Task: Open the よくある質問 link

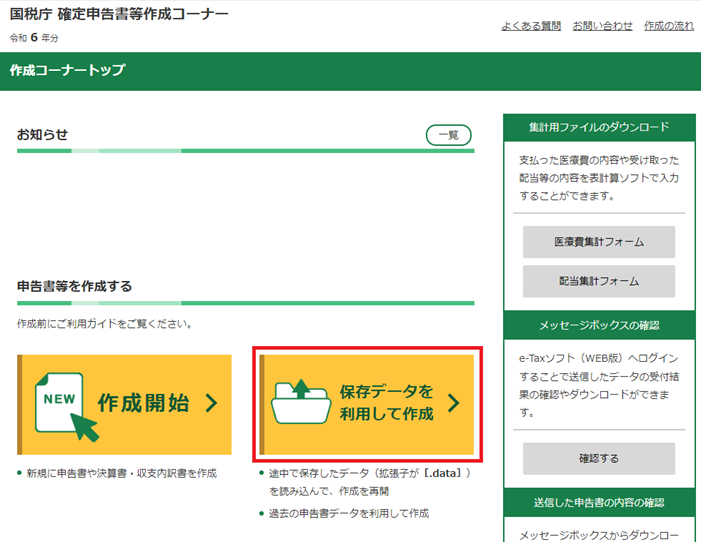Action: click(531, 26)
